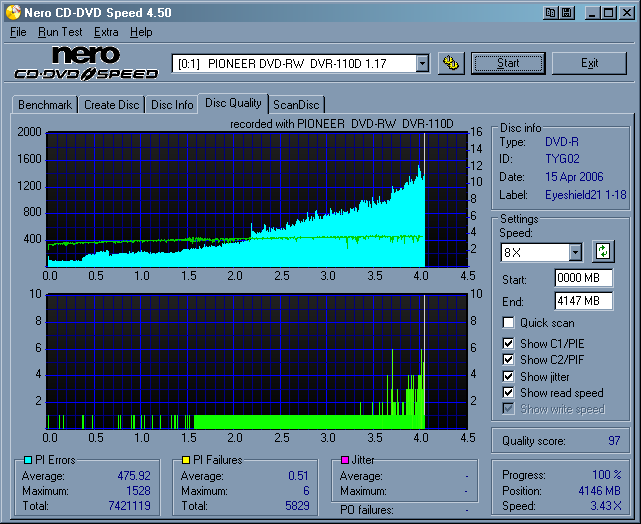
Task: Close the Nero CD-DVD Speed window
Action: click(626, 13)
